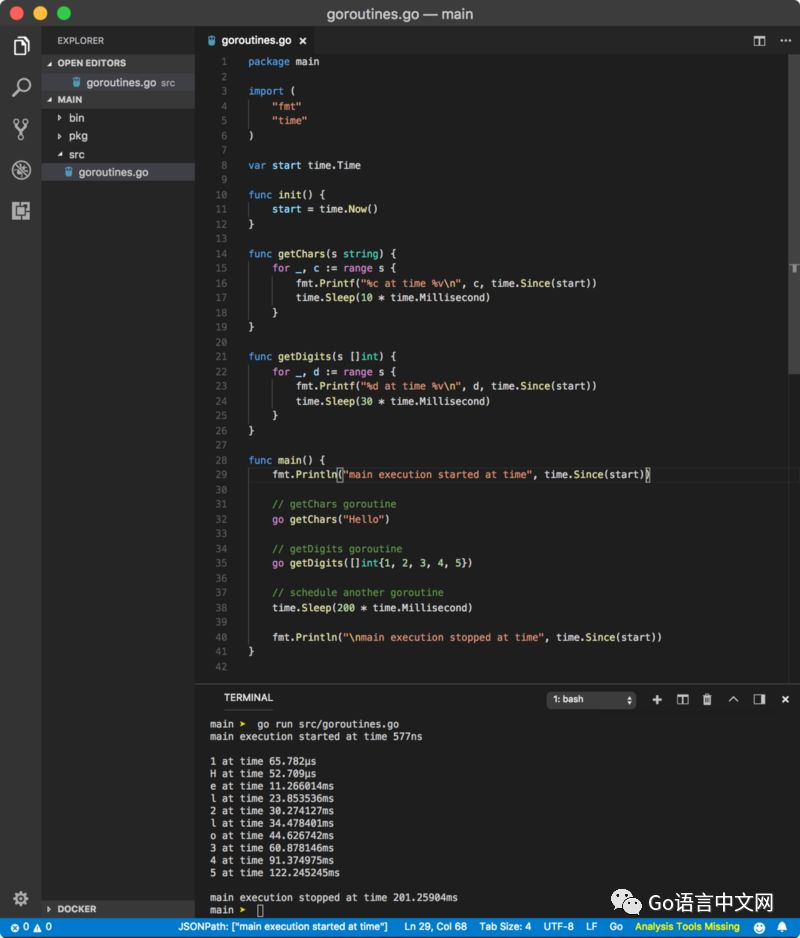Click the terminal prompt input line
Image resolution: width=800 pixels, height=938 pixels.
click(x=260, y=910)
